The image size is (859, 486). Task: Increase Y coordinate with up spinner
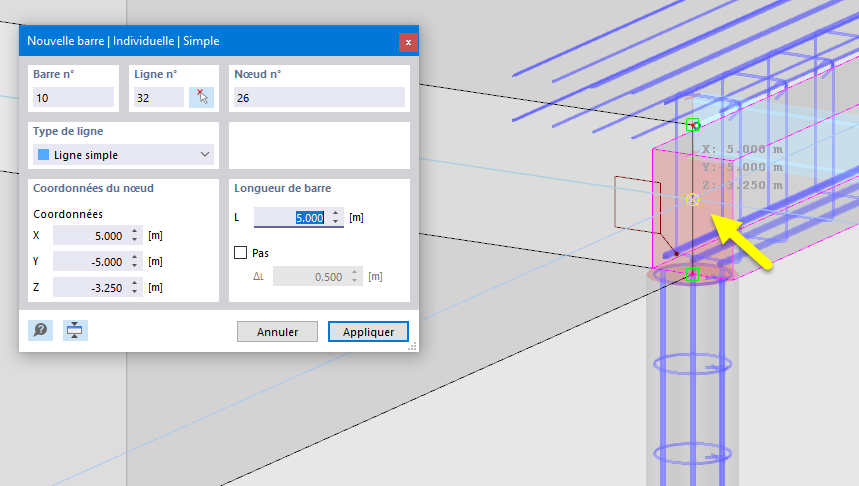pyautogui.click(x=135, y=257)
